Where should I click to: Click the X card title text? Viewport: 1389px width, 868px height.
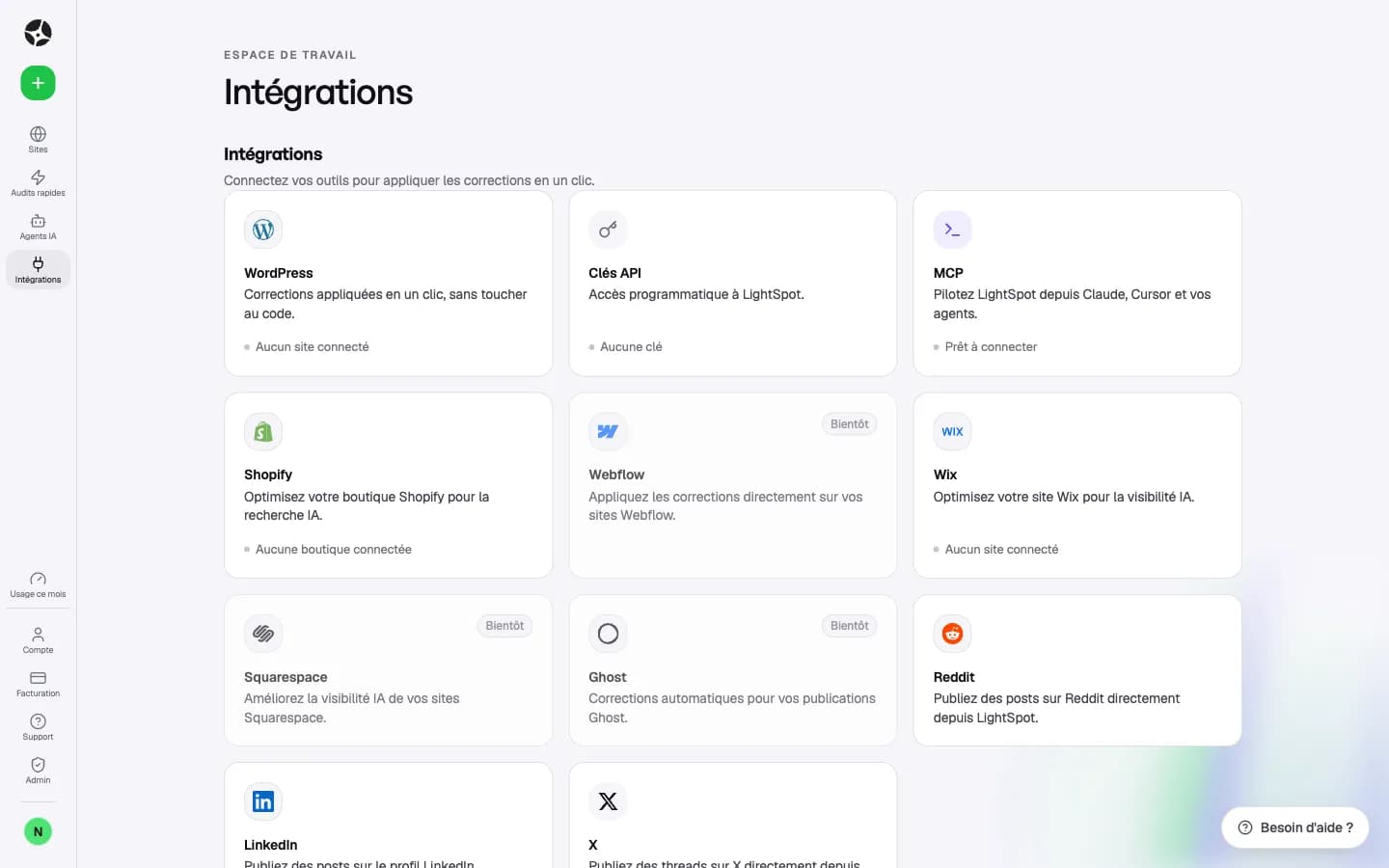coord(593,845)
